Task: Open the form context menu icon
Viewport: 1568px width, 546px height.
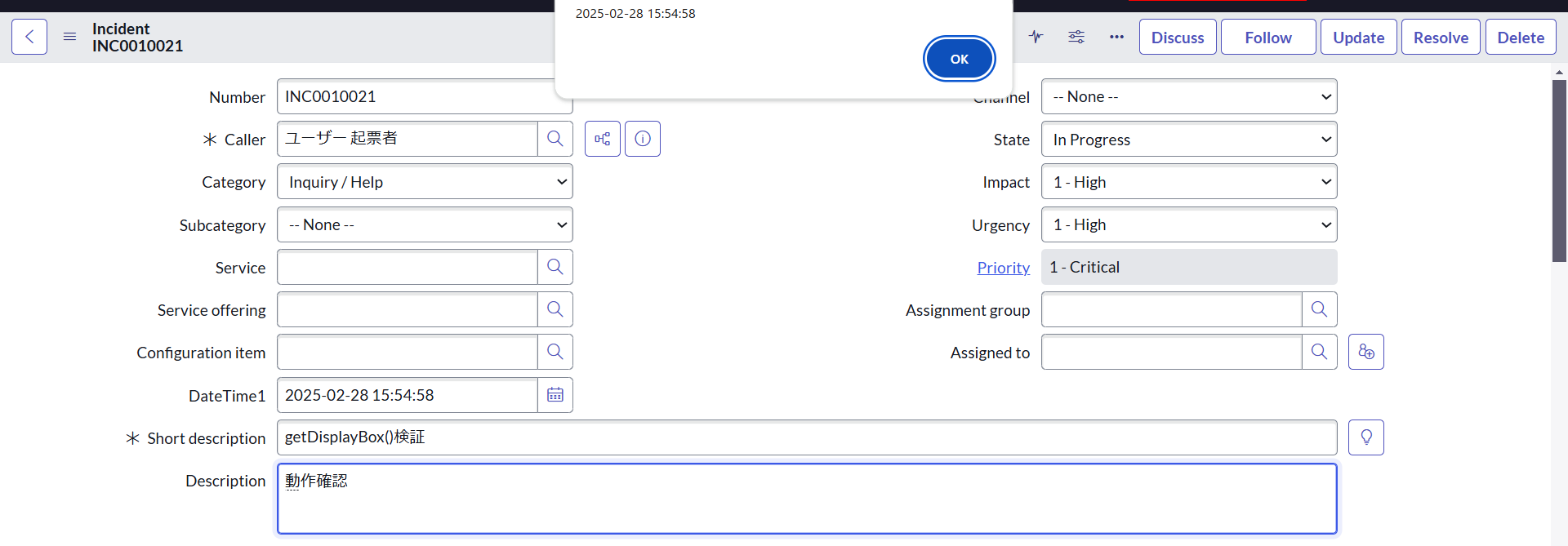Action: 69,37
